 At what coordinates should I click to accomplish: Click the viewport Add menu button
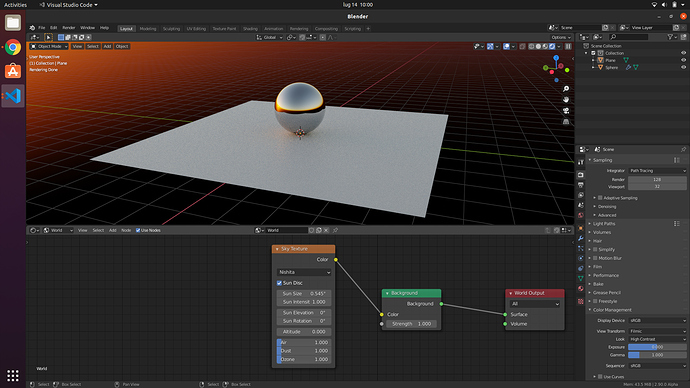(x=107, y=46)
